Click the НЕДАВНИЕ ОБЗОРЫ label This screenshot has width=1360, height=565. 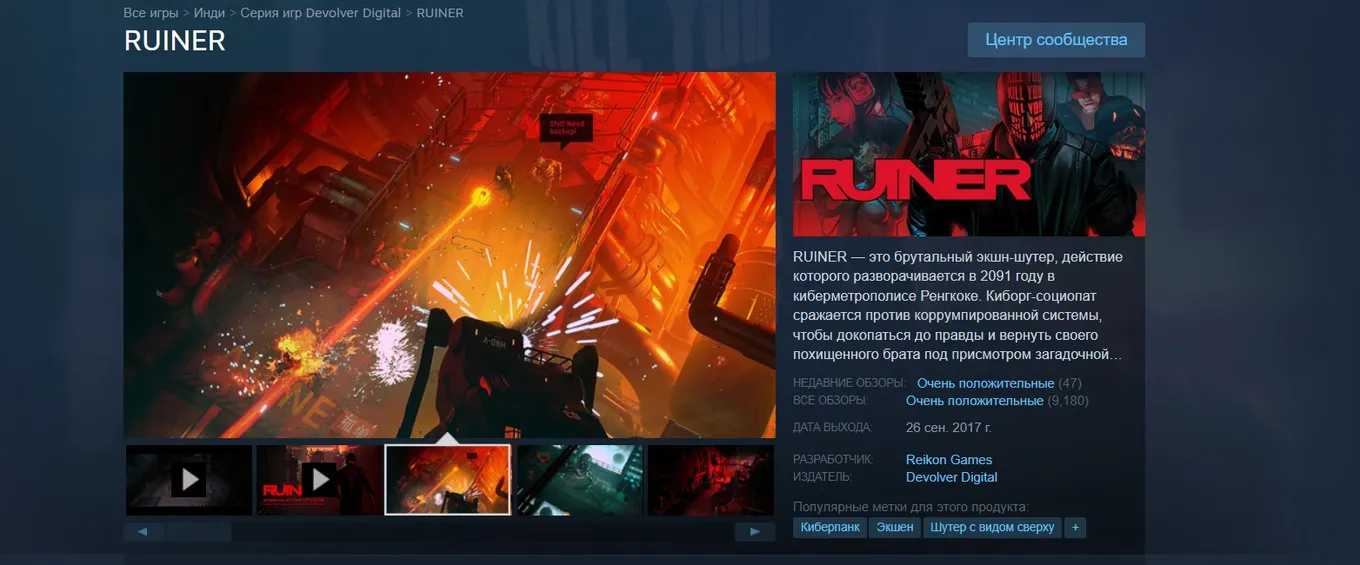click(x=849, y=383)
